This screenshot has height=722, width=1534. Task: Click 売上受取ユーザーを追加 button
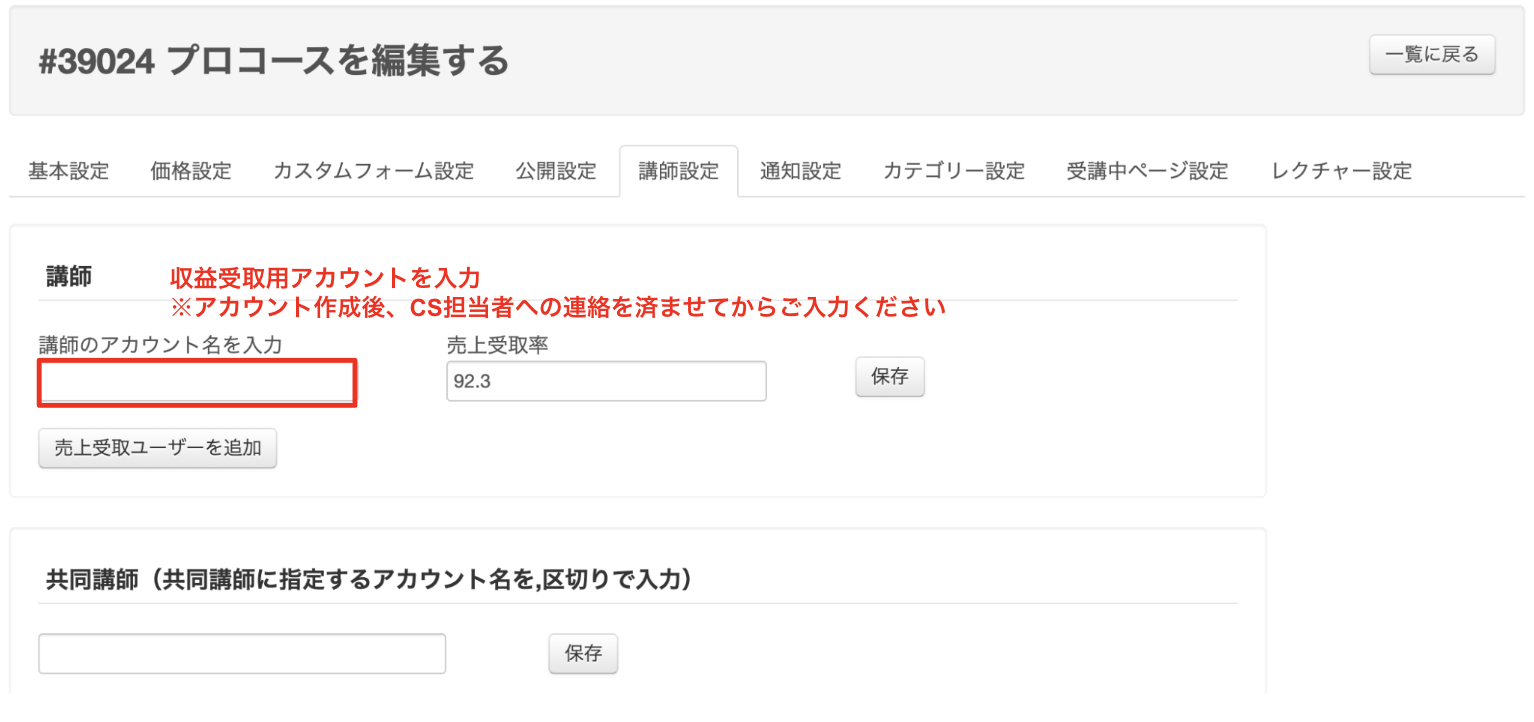158,448
